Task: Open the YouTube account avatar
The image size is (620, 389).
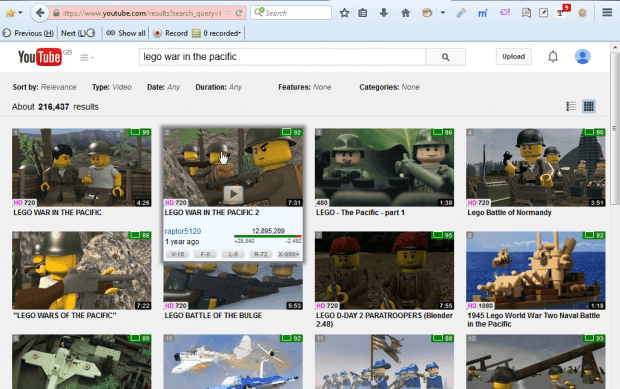Action: 582,57
